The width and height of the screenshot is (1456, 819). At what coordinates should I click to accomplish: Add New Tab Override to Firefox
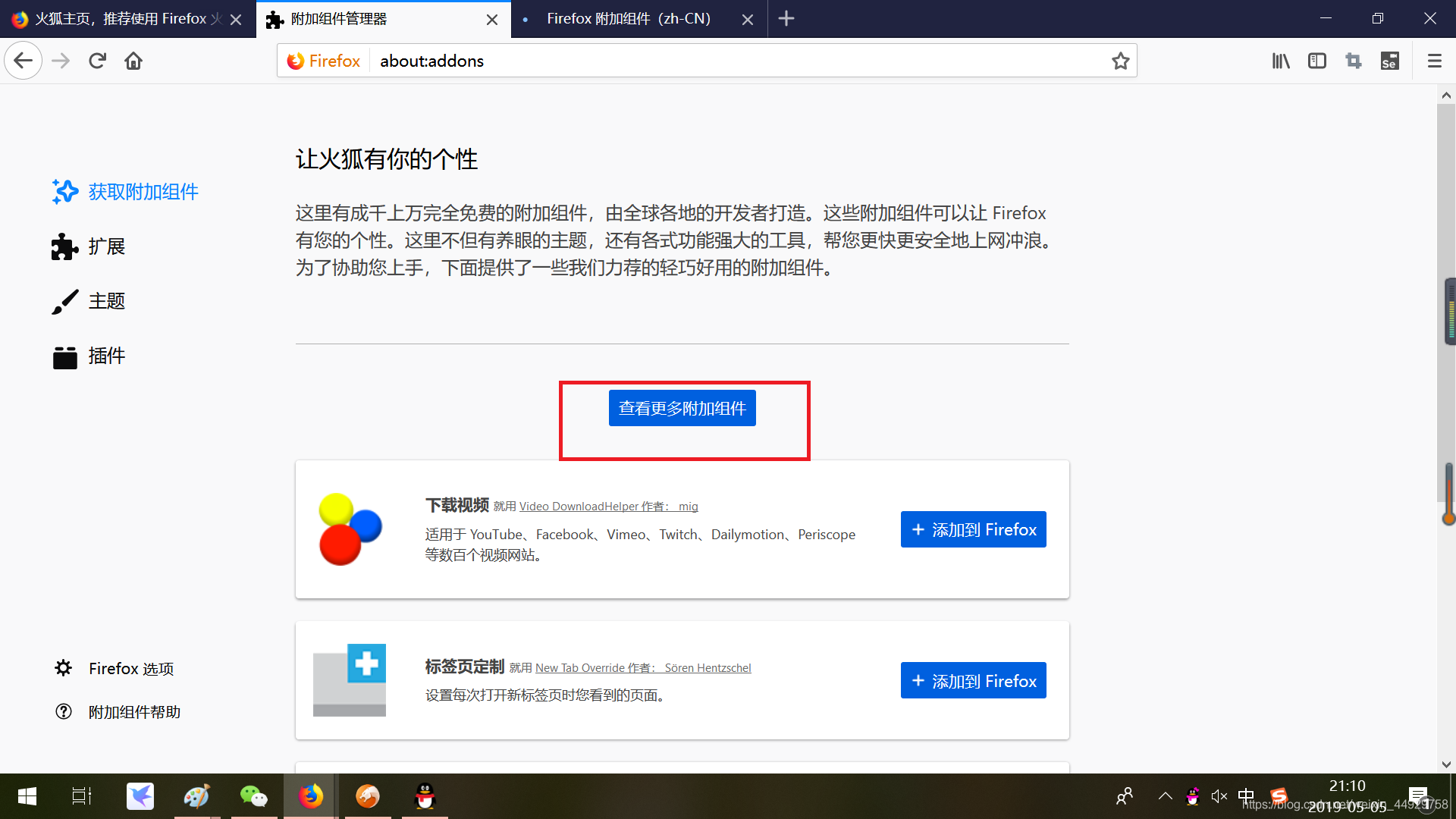973,680
